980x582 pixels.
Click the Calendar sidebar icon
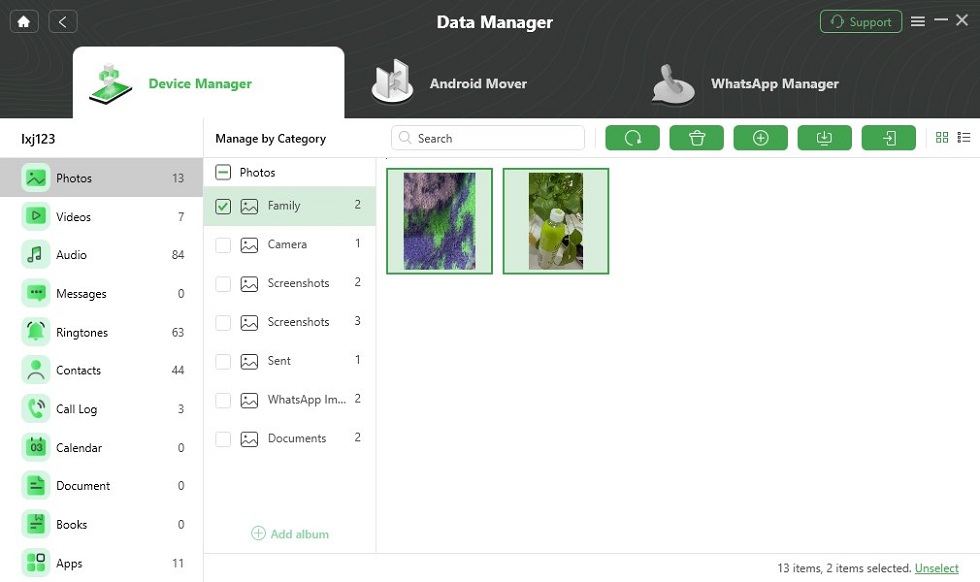click(x=36, y=448)
